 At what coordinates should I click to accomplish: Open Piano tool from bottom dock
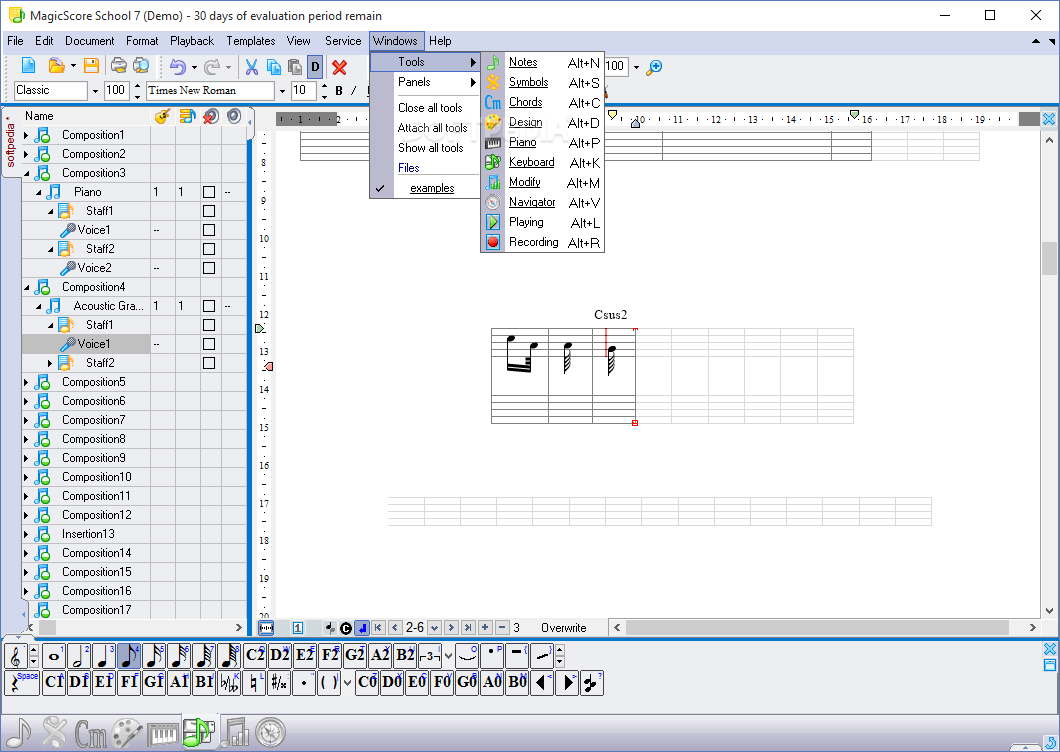(x=163, y=732)
